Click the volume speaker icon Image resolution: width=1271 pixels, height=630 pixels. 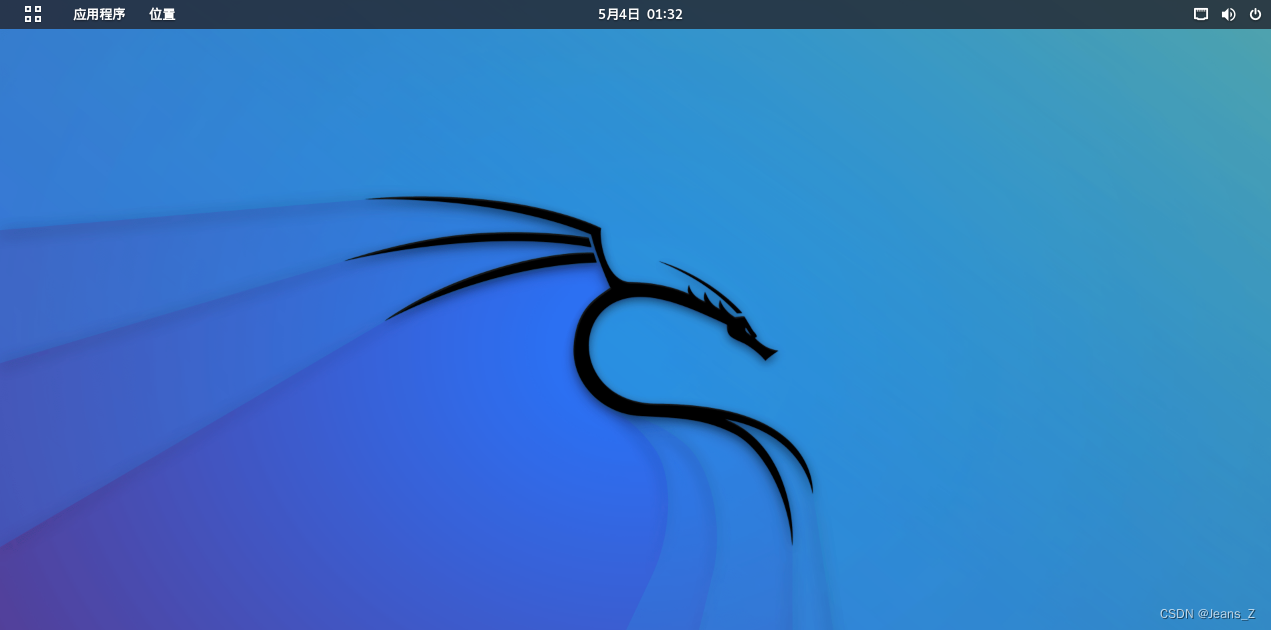(x=1228, y=14)
